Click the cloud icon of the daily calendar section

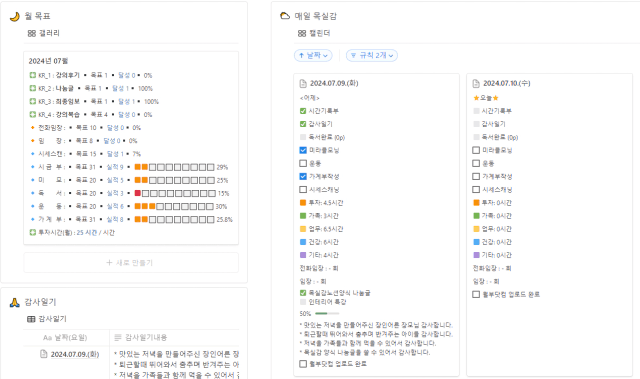pos(285,16)
